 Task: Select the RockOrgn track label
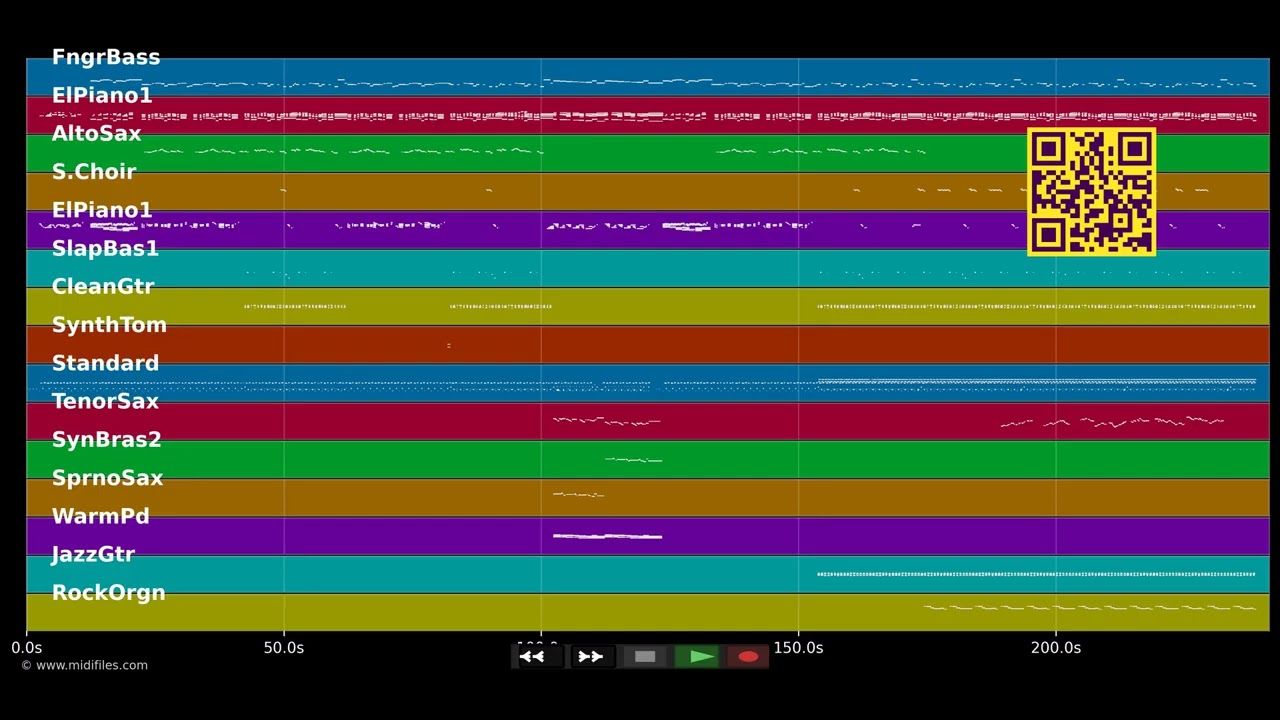click(109, 592)
